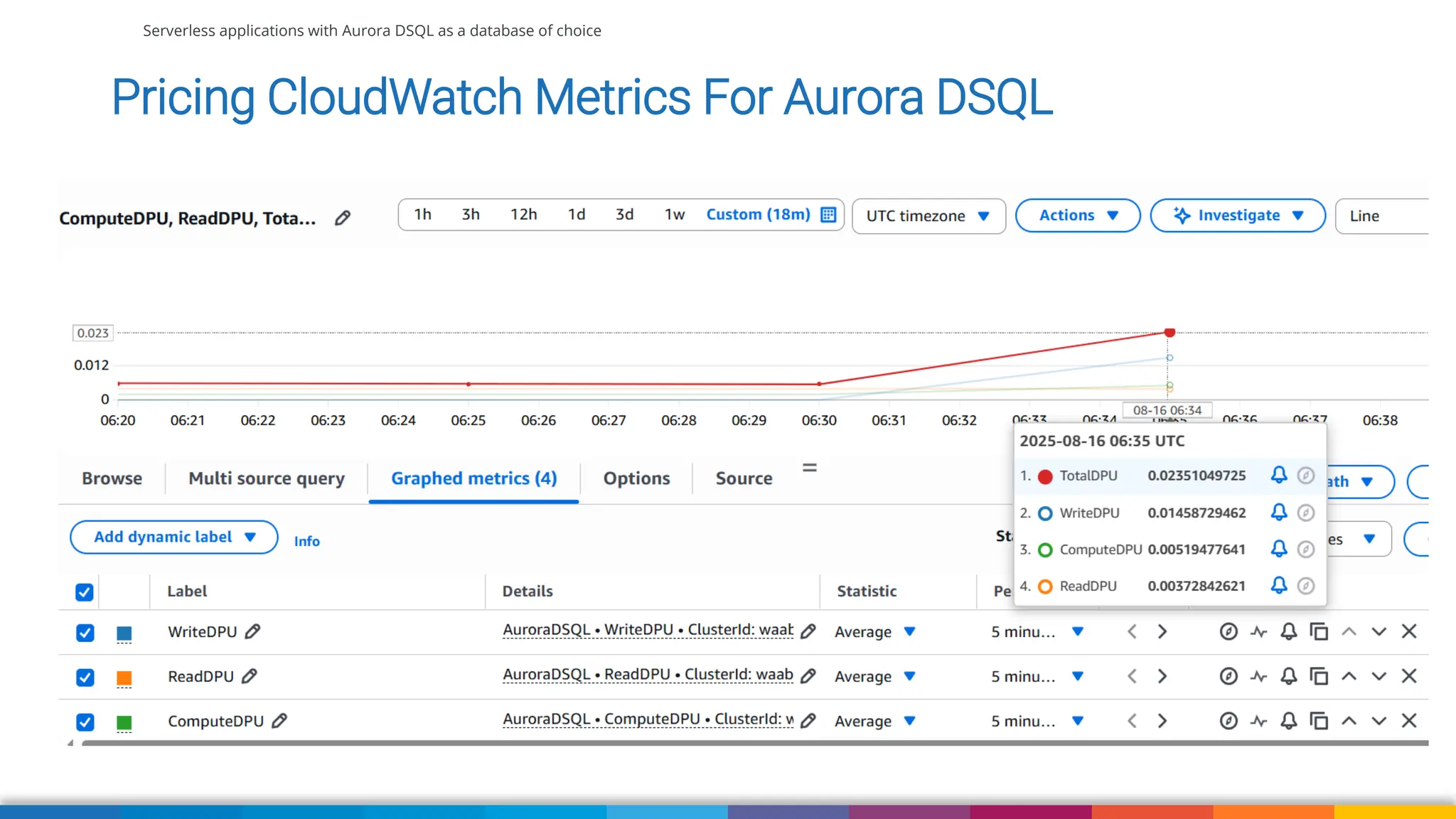
Task: Switch to the Browse tab
Action: click(112, 478)
